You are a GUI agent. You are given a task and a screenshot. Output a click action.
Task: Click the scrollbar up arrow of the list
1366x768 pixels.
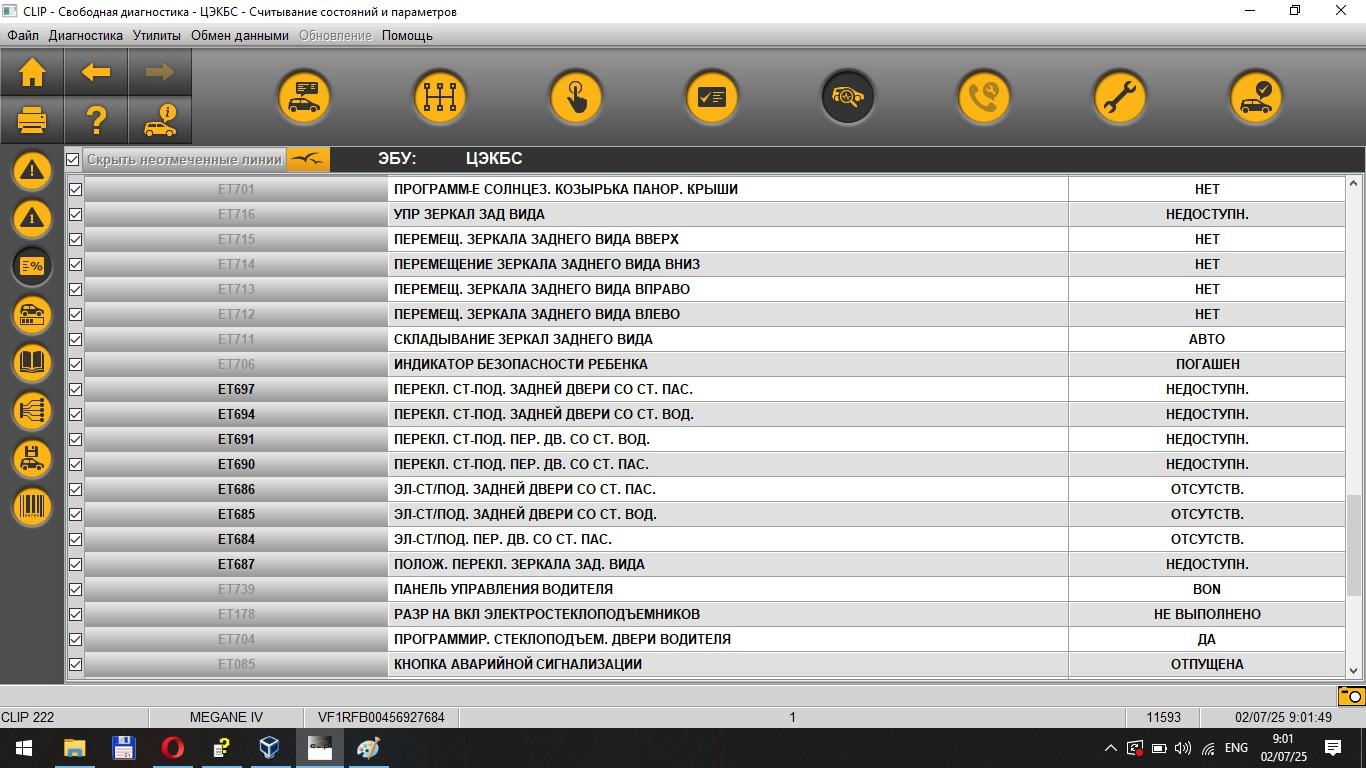click(1354, 184)
